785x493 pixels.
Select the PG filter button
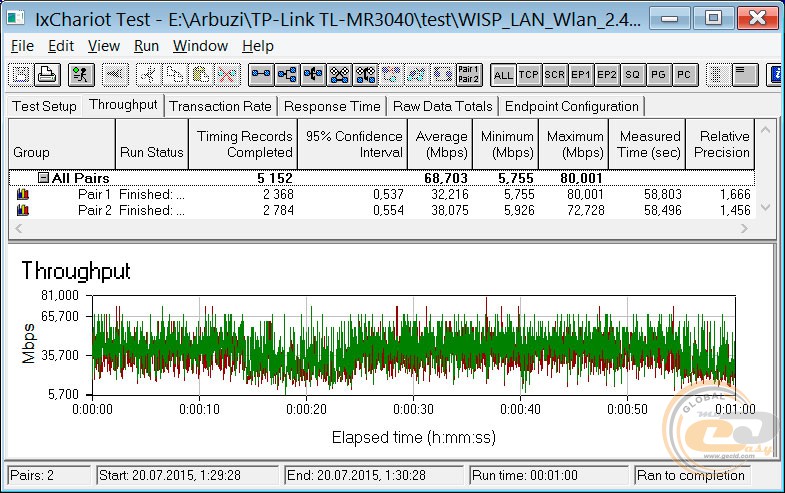[658, 75]
